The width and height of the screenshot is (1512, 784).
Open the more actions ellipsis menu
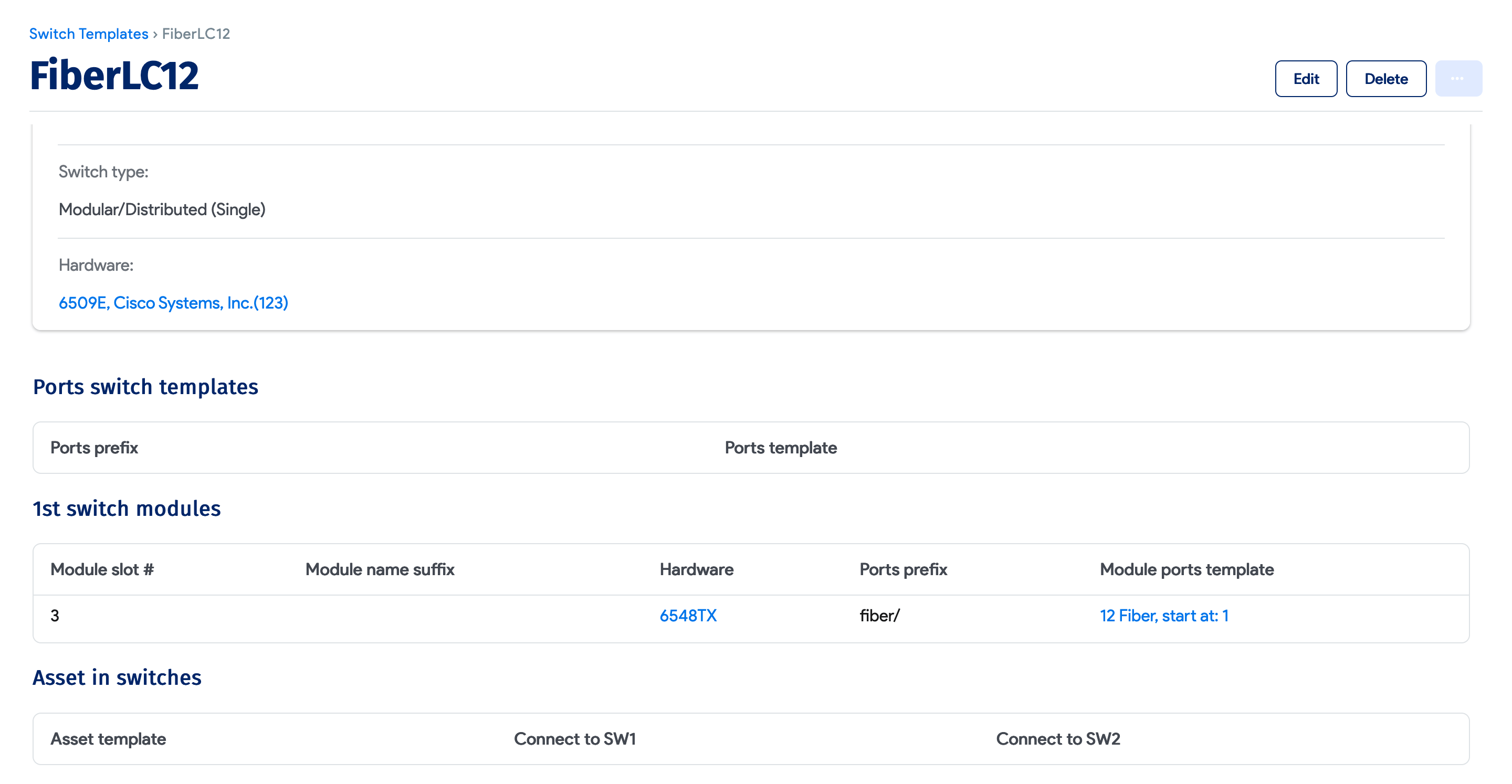tap(1457, 79)
